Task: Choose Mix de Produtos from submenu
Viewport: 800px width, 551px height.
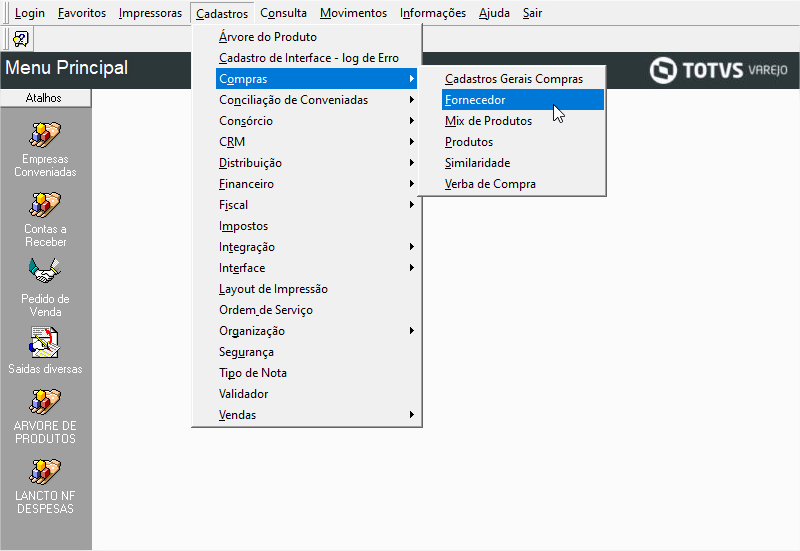Action: click(x=488, y=121)
